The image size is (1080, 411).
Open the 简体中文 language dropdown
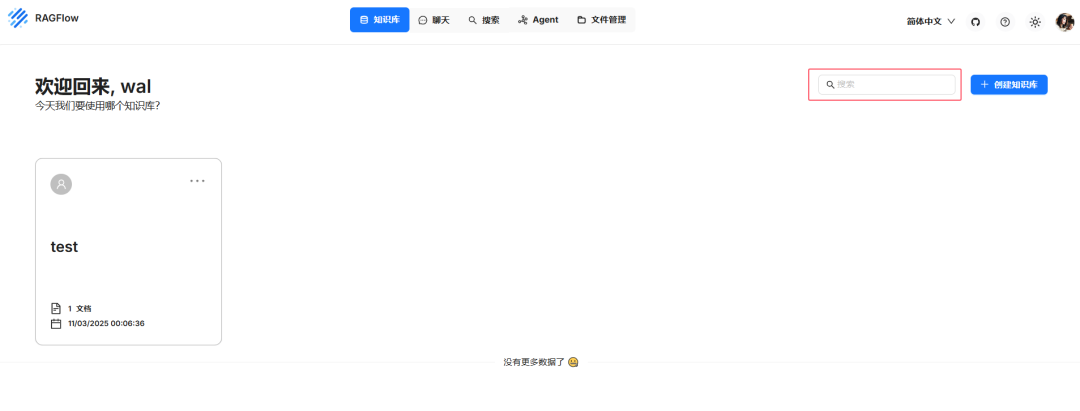pos(931,21)
